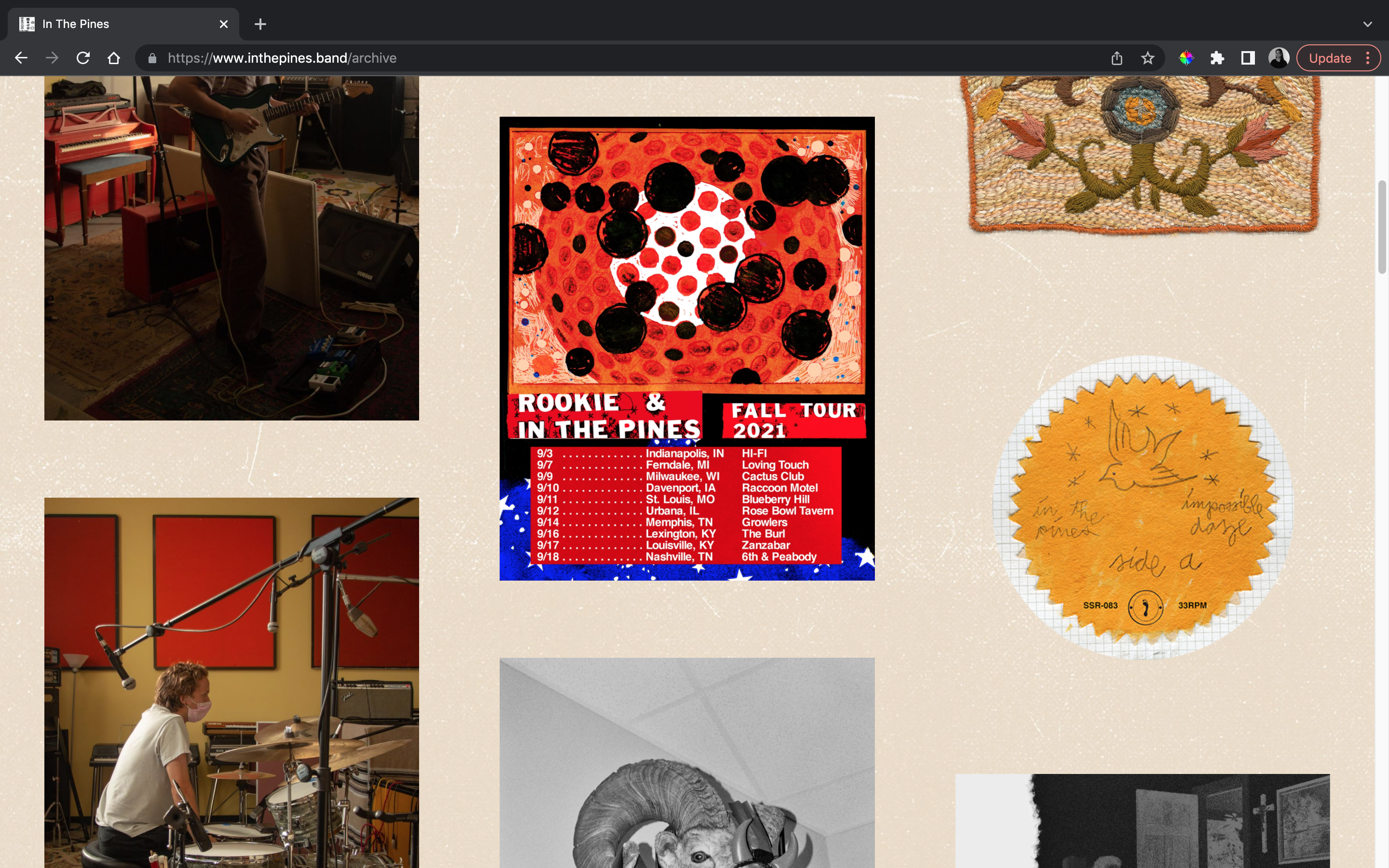Bookmark this page with the star icon
Viewport: 1389px width, 868px height.
(1147, 58)
